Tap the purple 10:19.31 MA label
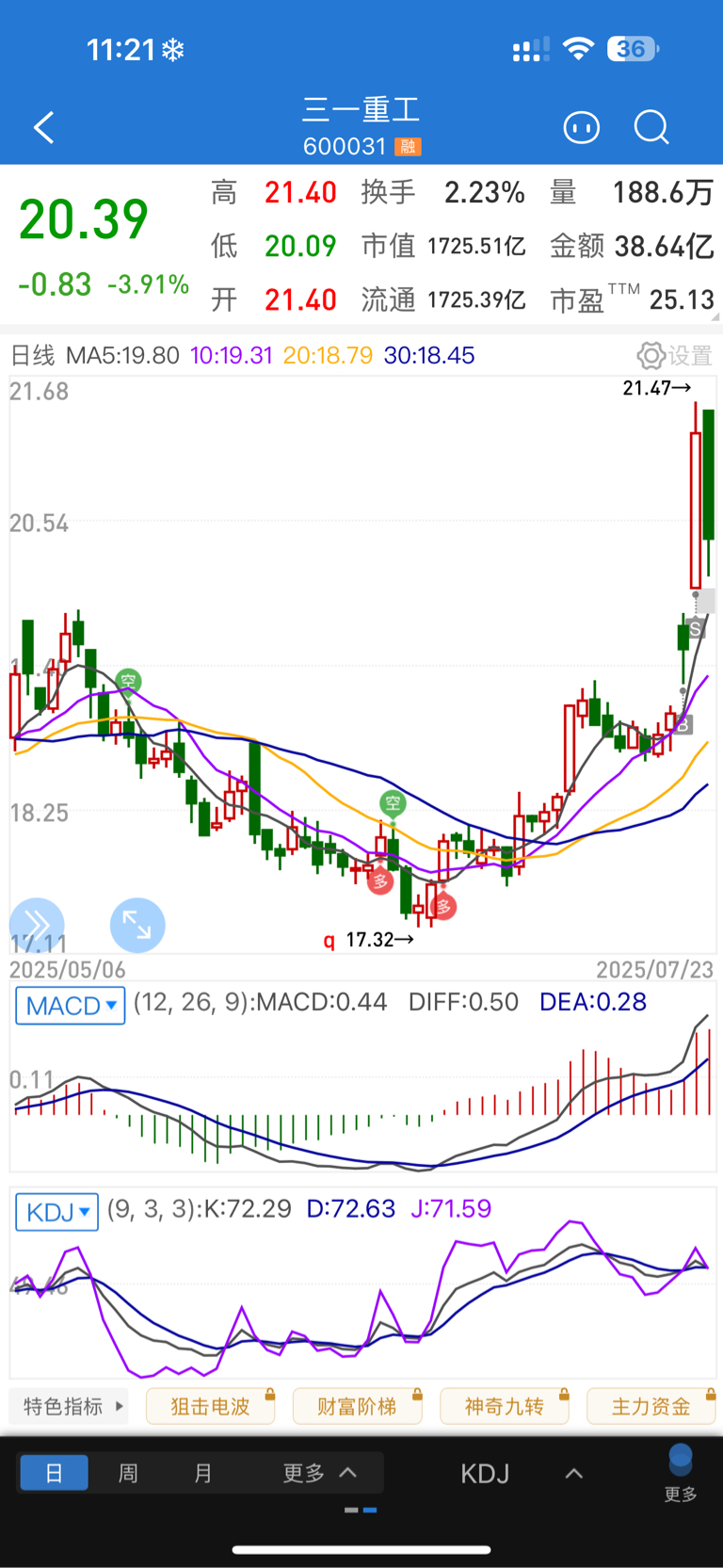 coord(232,355)
